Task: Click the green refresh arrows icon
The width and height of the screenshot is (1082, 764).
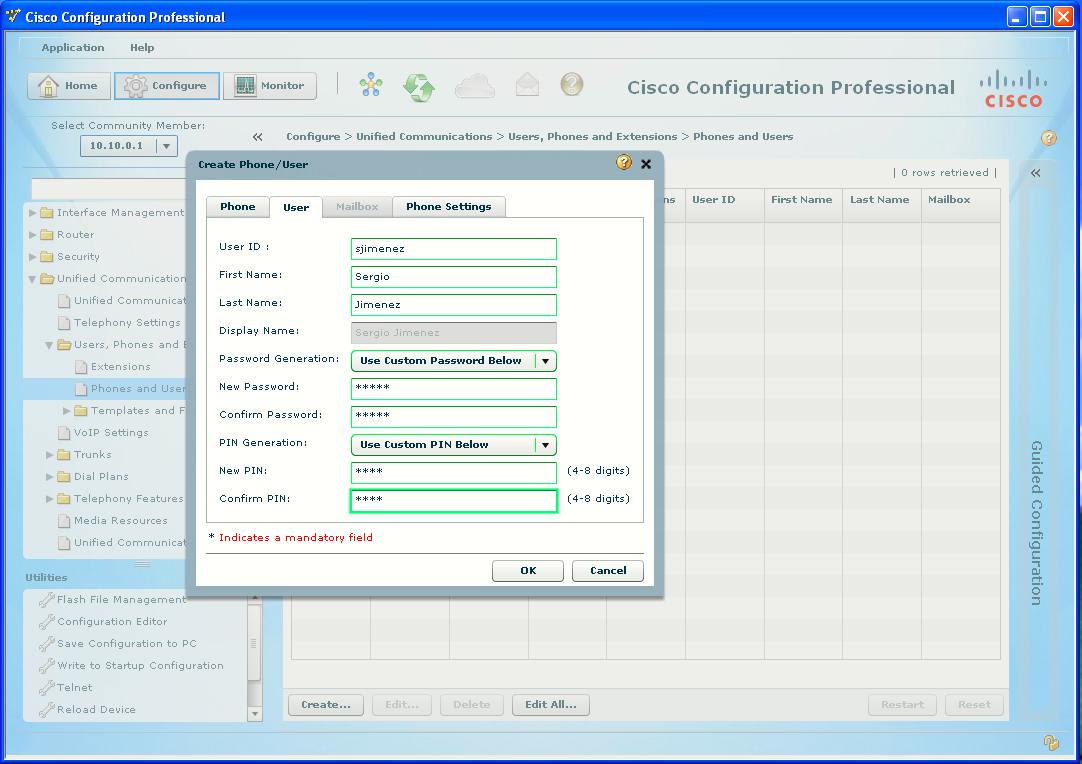Action: pos(419,87)
